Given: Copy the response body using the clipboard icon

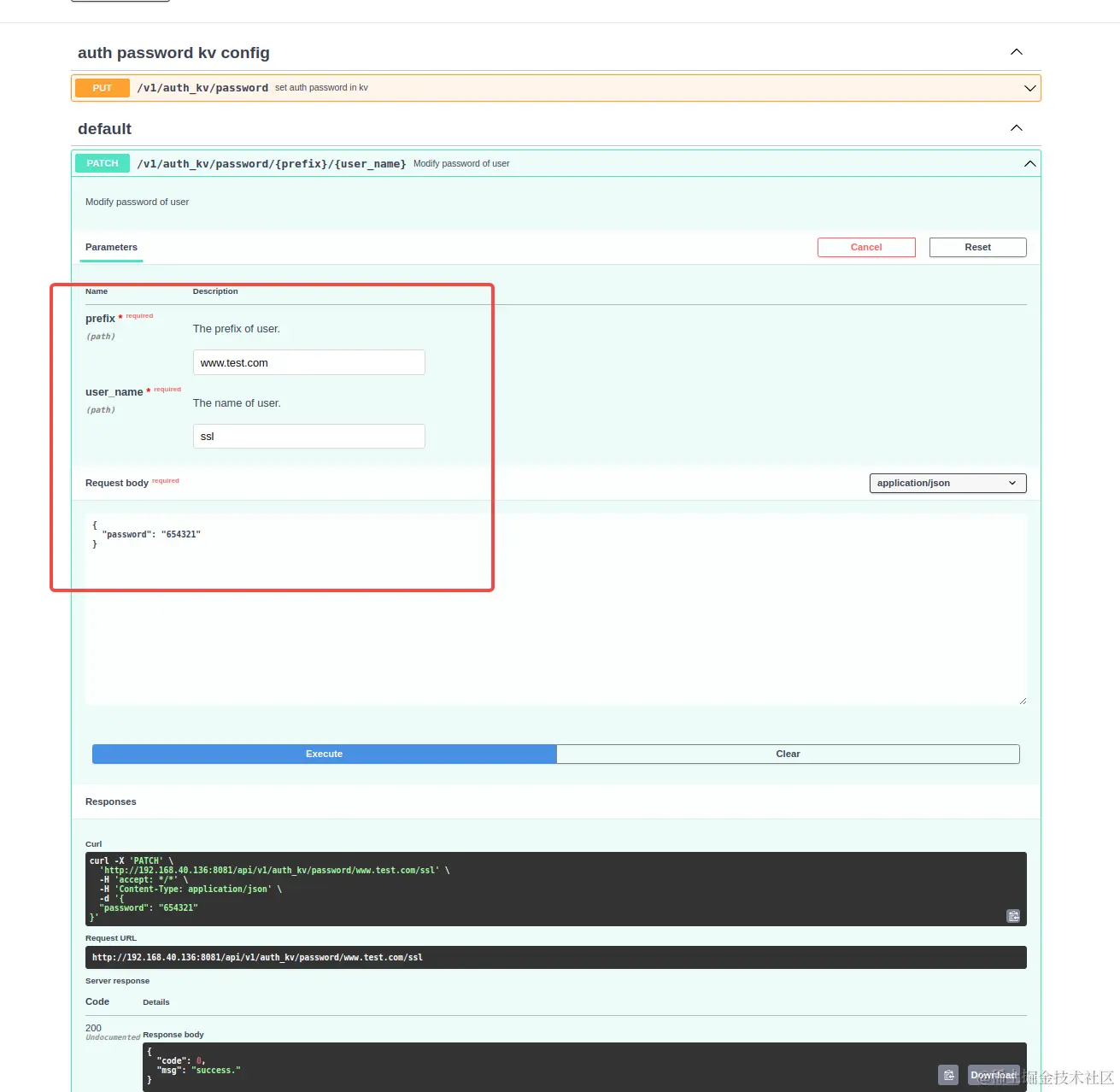Looking at the screenshot, I should pos(948,1074).
